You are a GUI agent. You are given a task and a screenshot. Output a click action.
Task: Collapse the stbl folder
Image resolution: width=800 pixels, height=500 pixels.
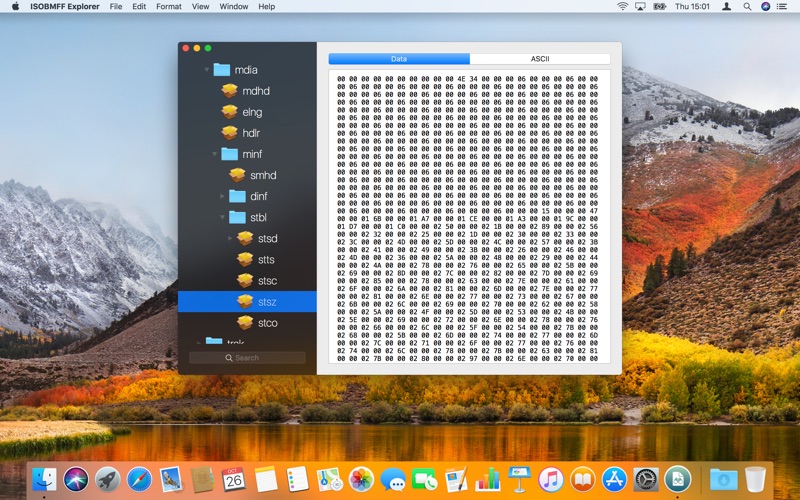click(x=222, y=217)
